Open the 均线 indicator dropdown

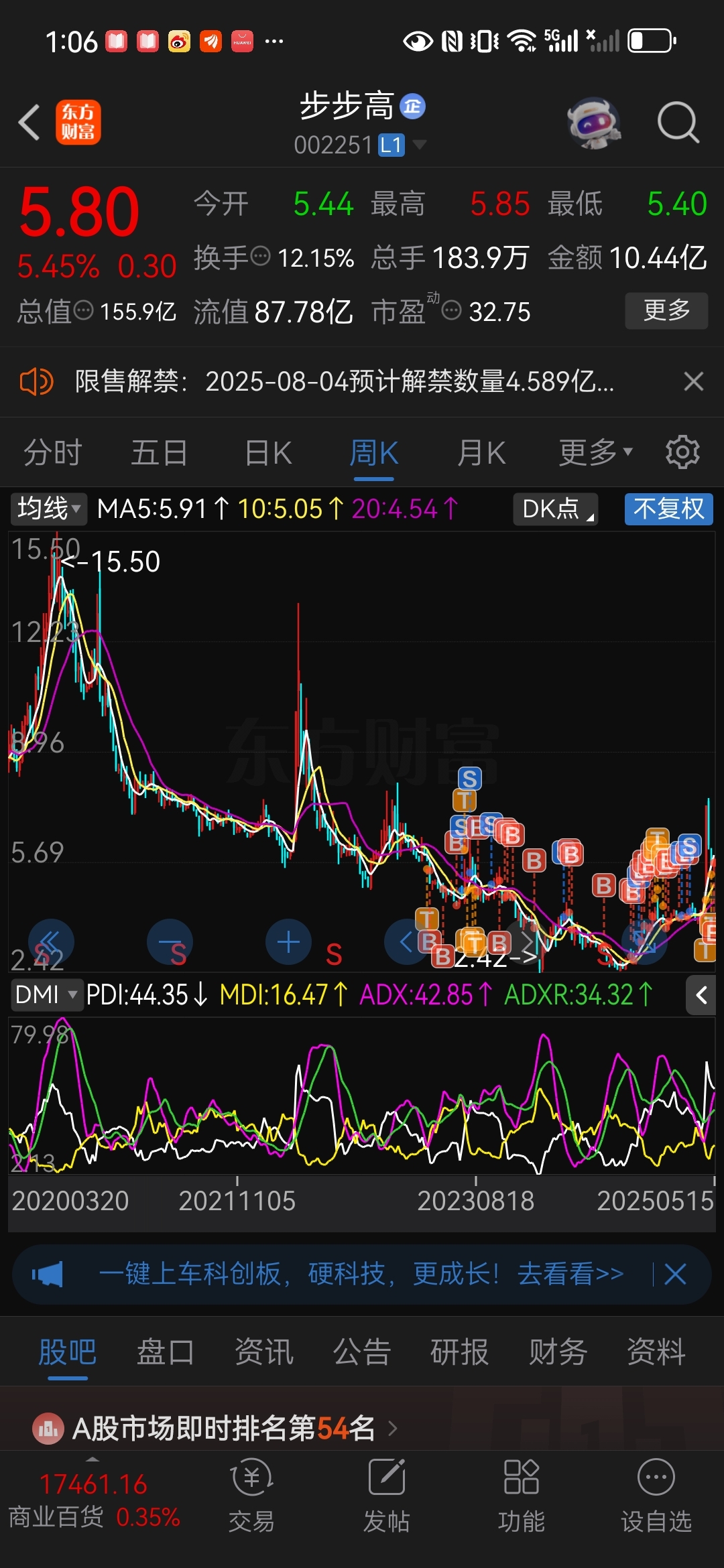[48, 509]
